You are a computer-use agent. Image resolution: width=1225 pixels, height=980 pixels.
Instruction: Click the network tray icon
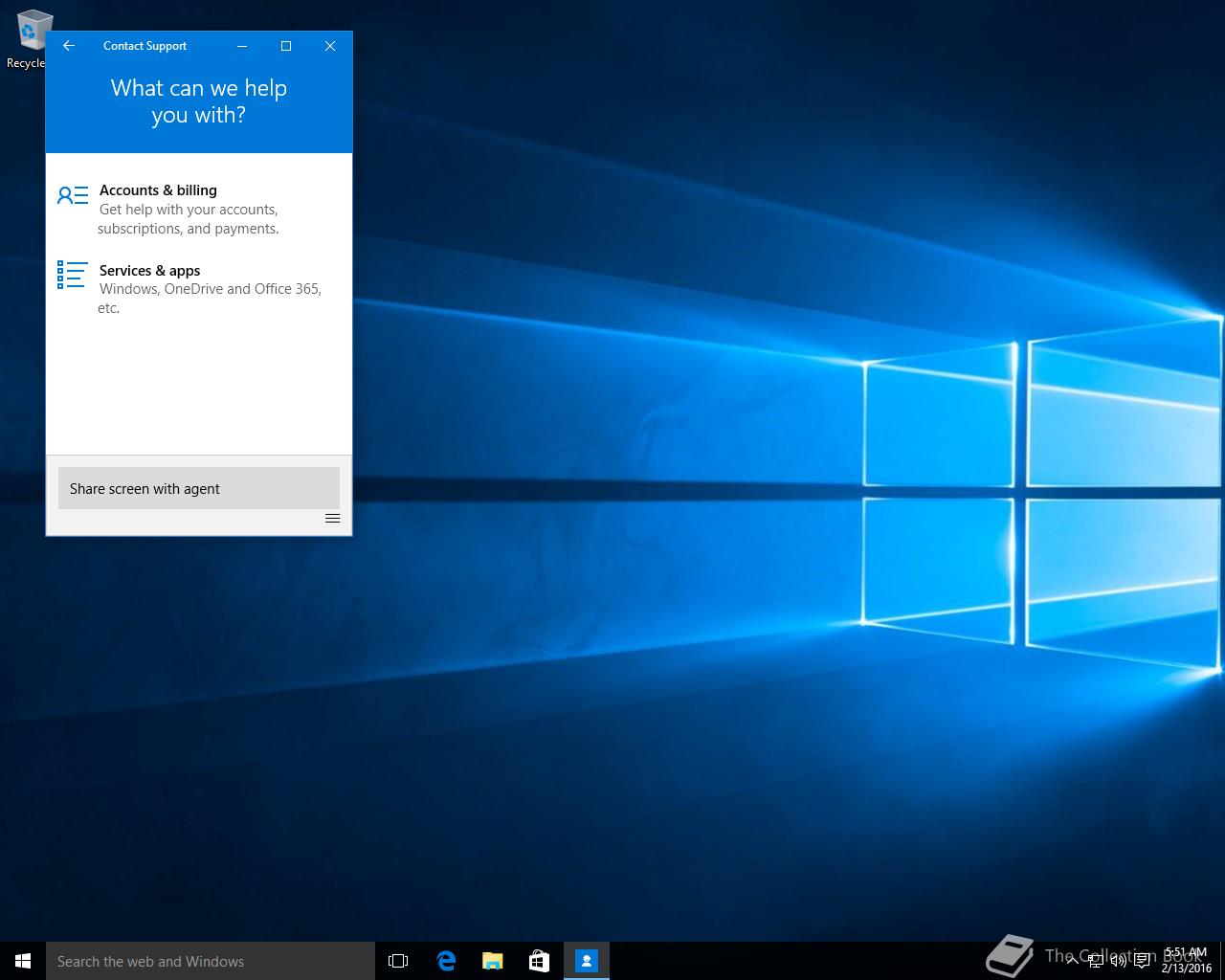tap(1095, 961)
